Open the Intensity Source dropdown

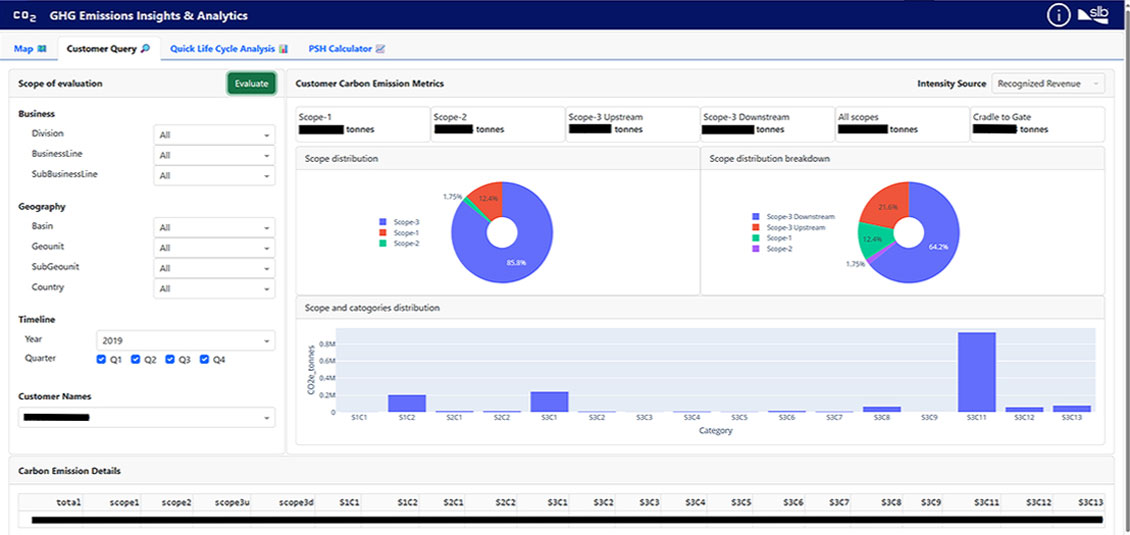tap(1048, 84)
